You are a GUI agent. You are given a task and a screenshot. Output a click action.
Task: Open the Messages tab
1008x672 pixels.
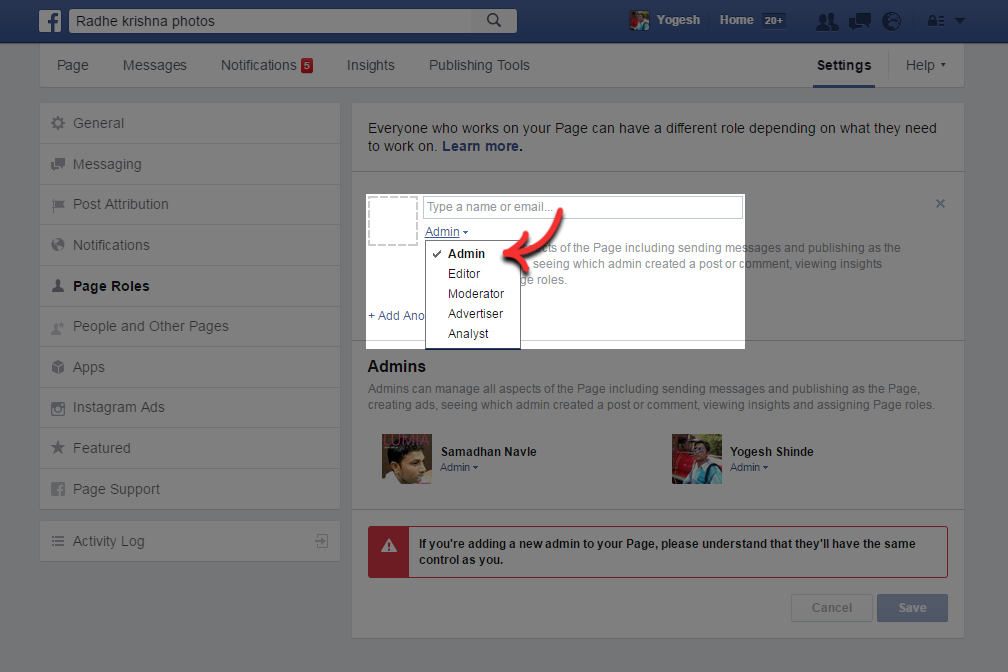tap(154, 65)
